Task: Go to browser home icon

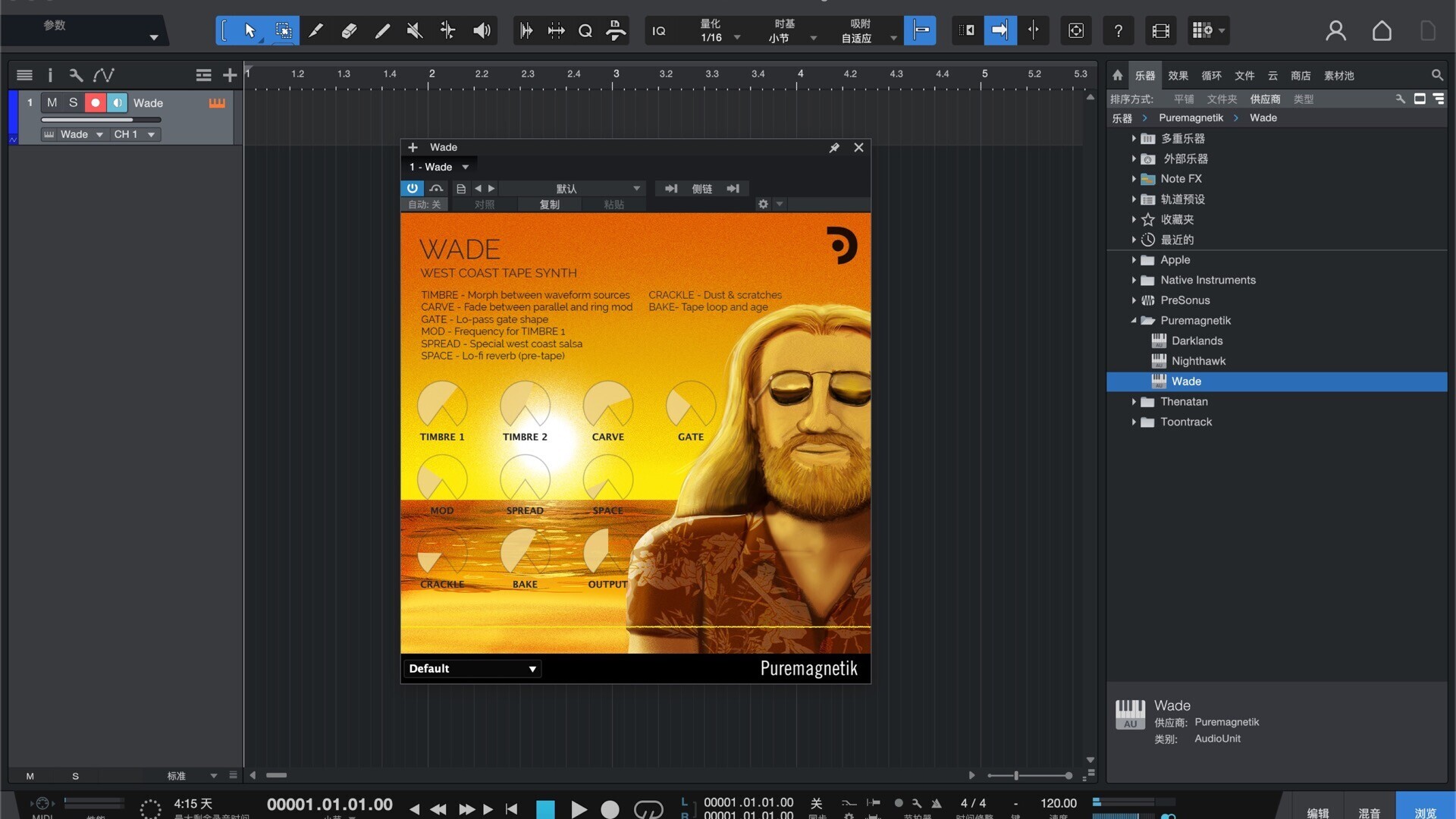Action: 1117,75
